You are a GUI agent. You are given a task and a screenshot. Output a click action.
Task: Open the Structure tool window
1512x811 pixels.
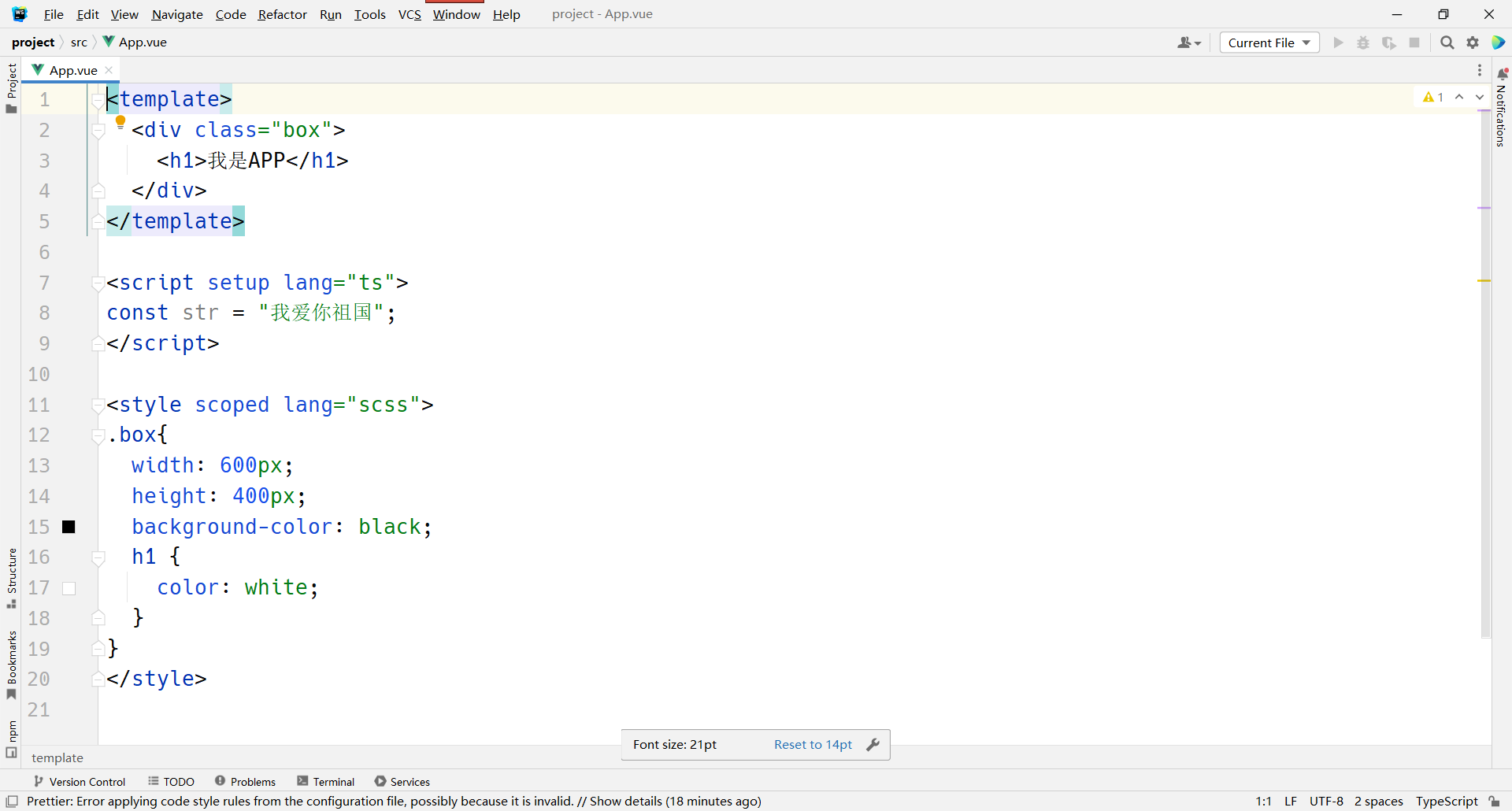click(11, 579)
